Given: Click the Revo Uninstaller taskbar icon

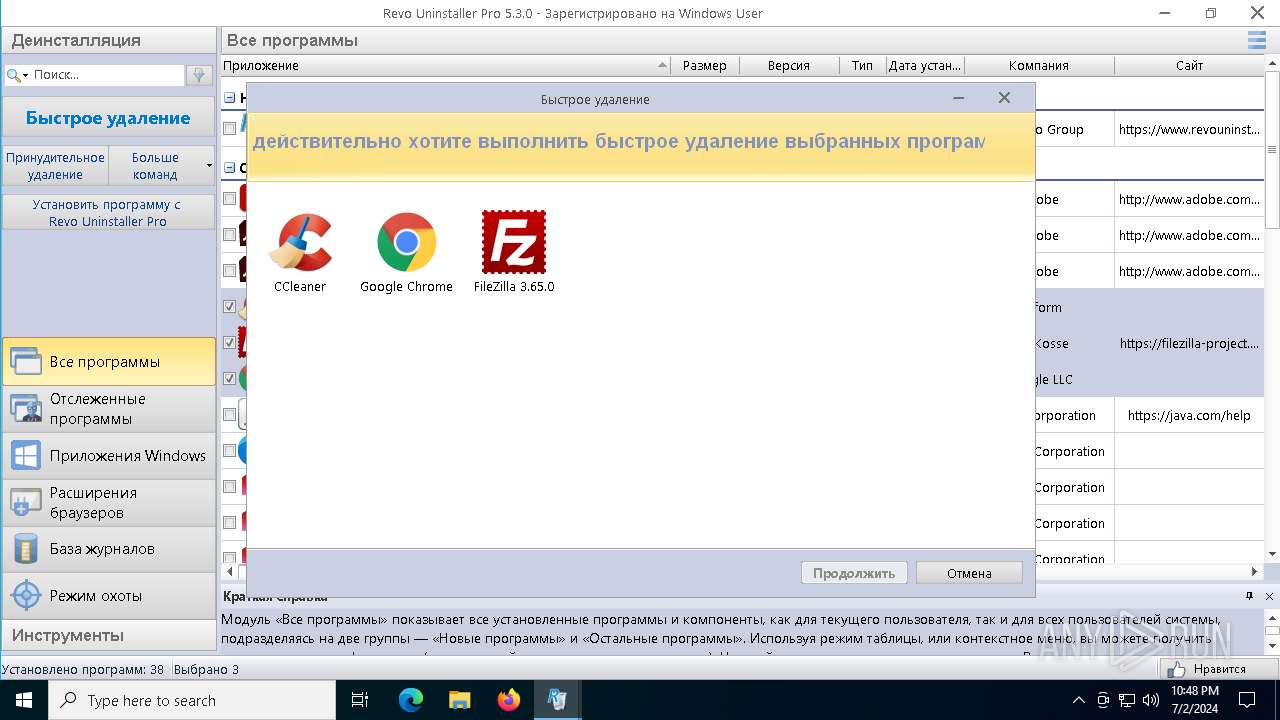Looking at the screenshot, I should pos(557,700).
